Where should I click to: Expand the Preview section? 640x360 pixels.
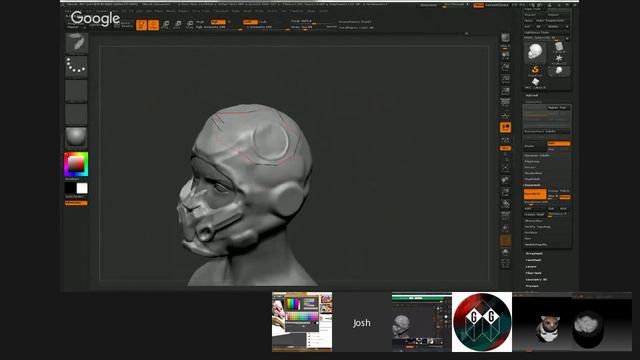532,286
